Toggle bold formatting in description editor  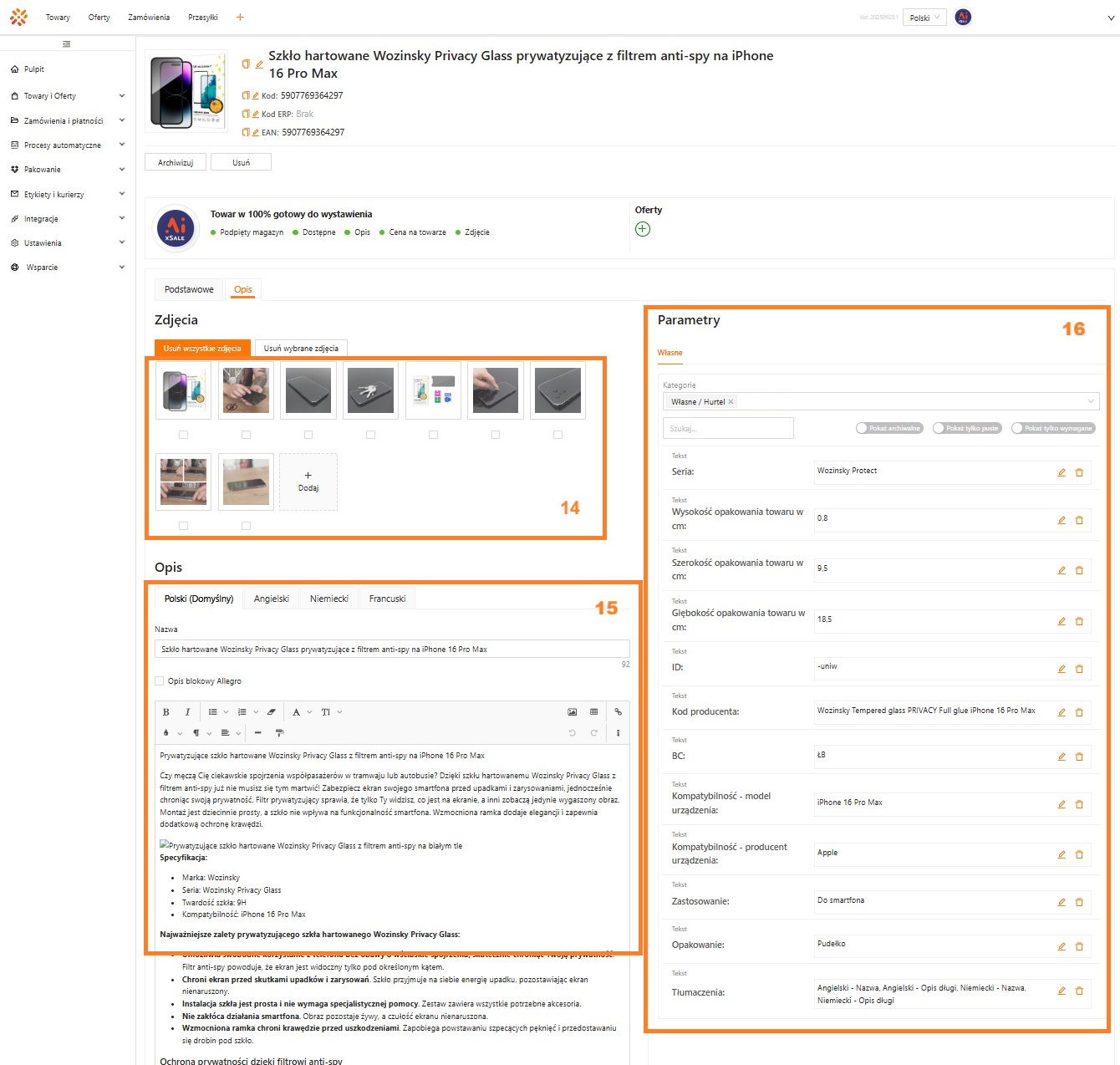point(165,712)
